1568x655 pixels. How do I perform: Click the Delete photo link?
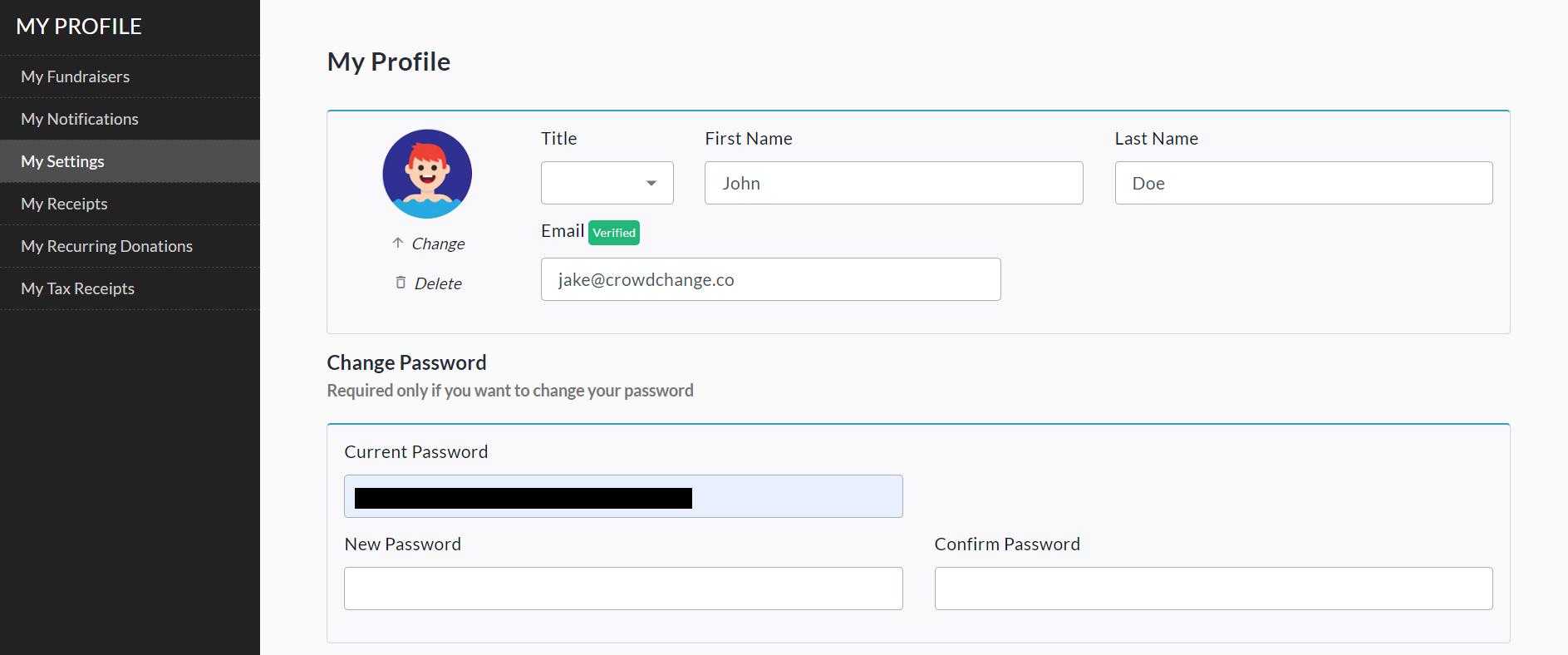pos(438,283)
